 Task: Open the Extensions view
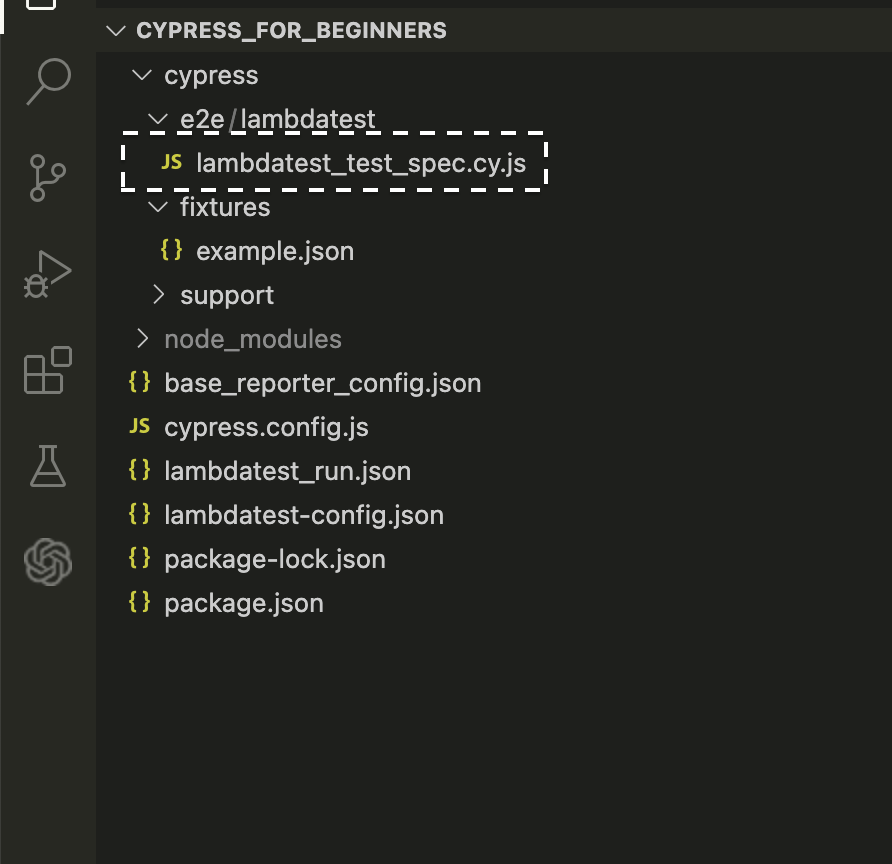point(48,370)
